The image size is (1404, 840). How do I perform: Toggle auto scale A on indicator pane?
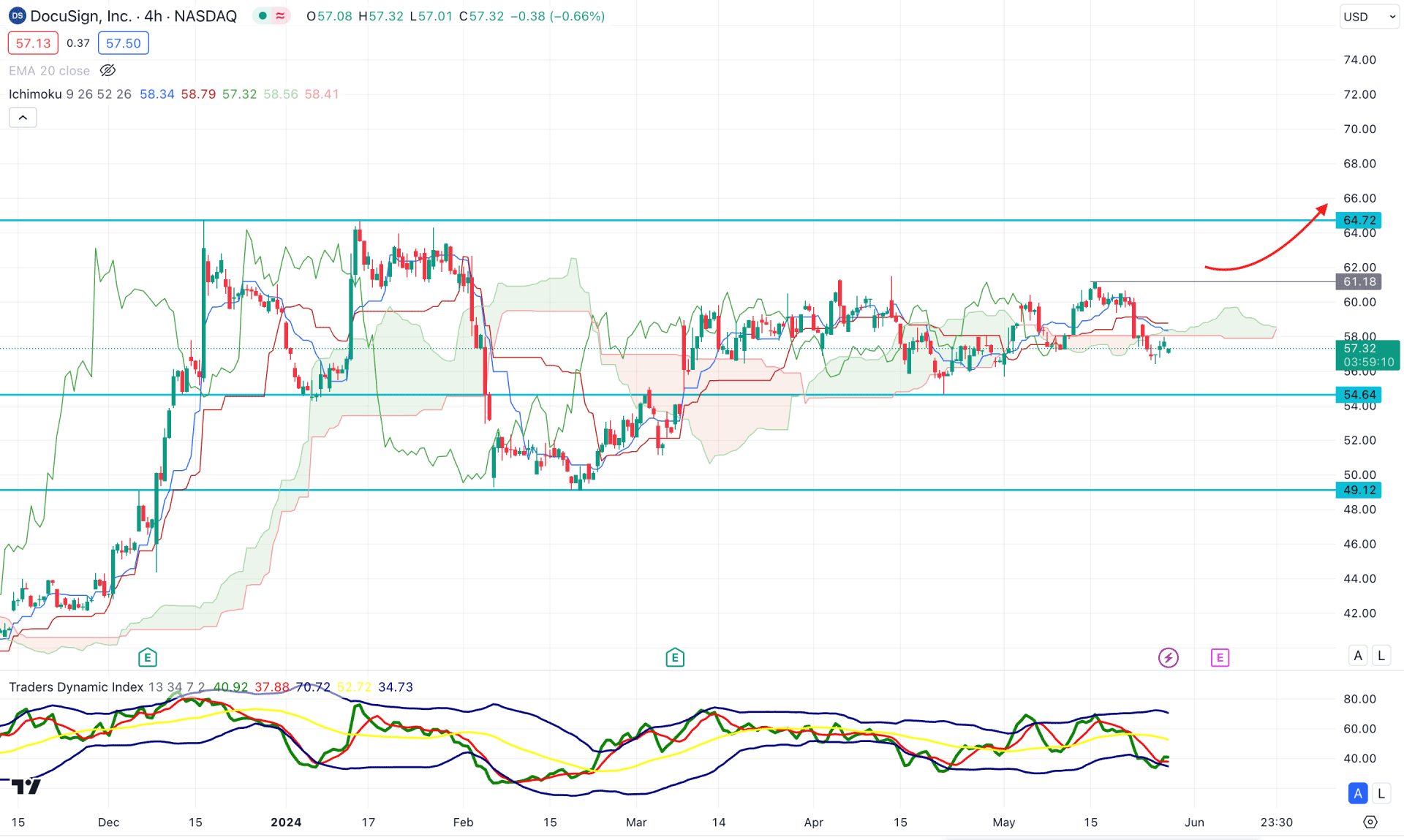coord(1358,792)
